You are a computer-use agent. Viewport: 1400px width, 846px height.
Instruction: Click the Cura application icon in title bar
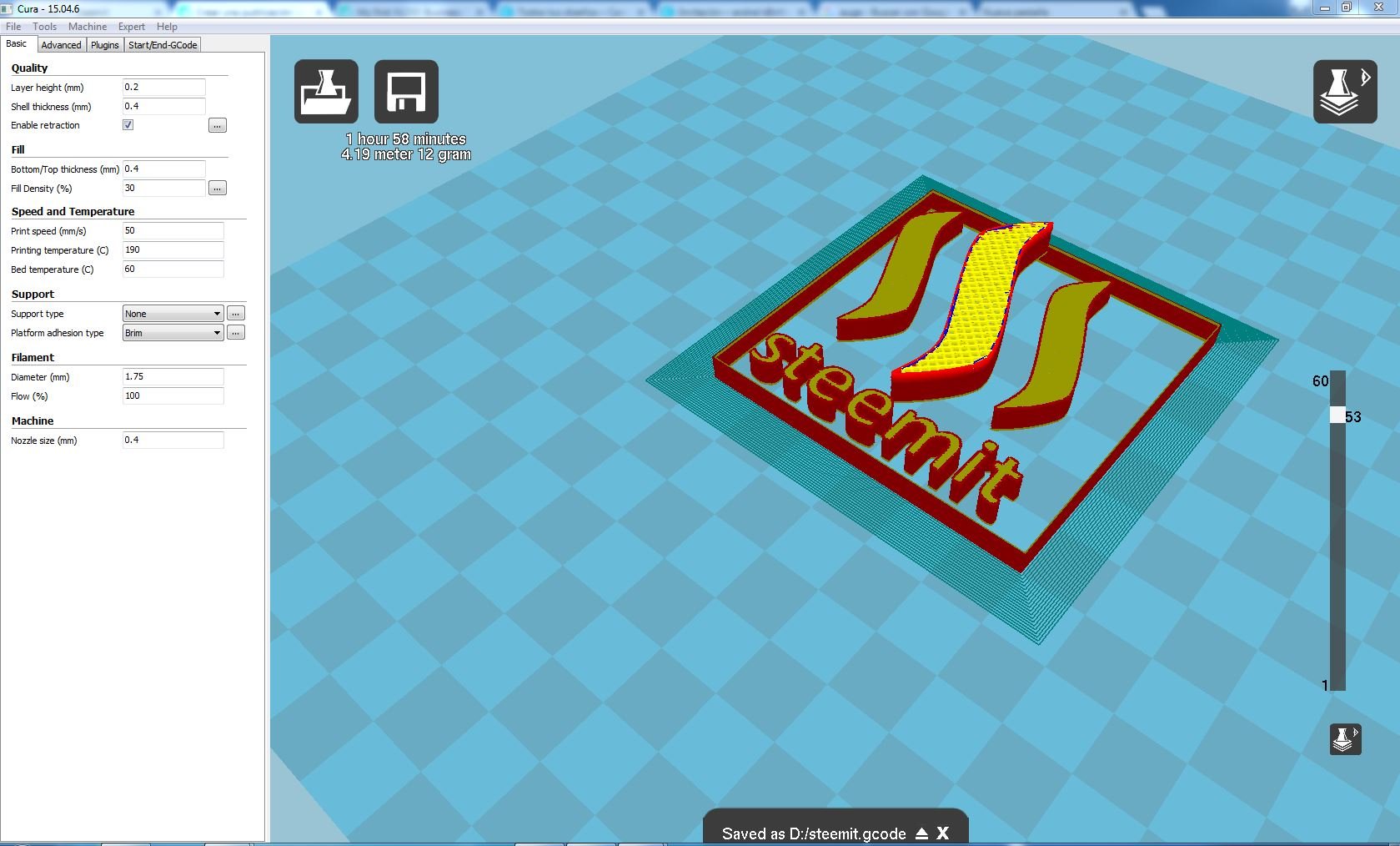[8, 8]
